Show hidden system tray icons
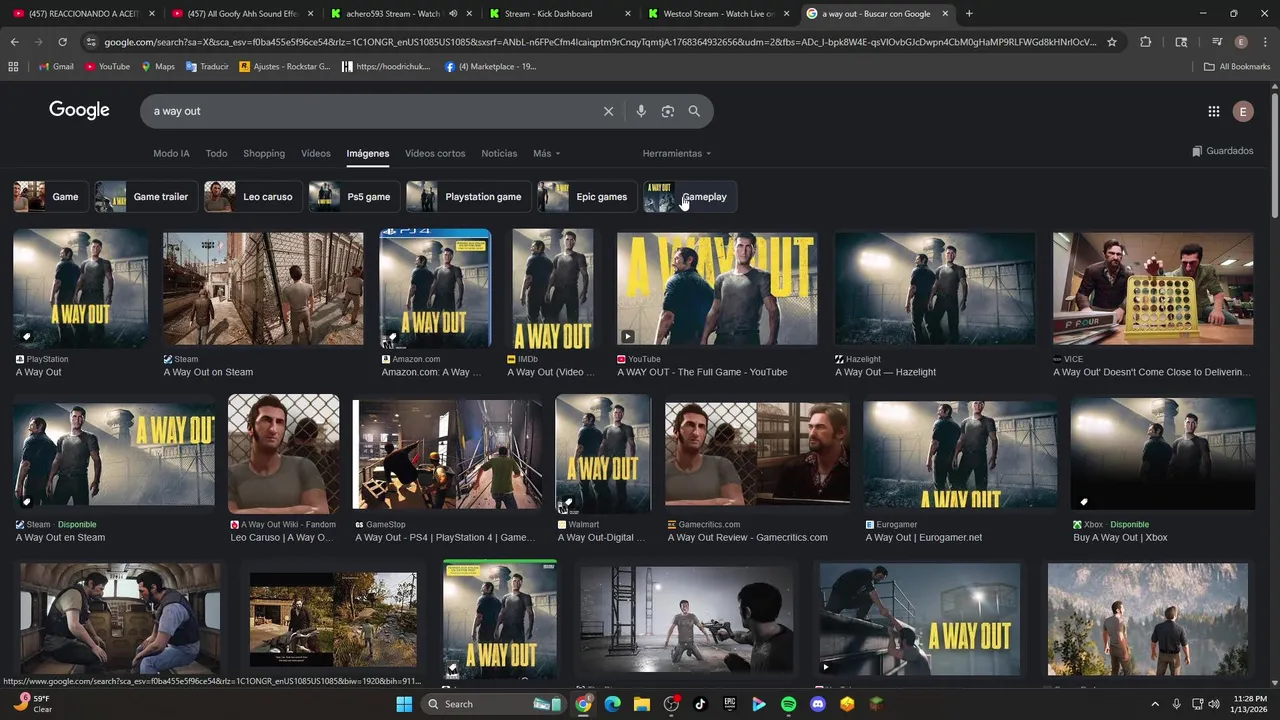The height and width of the screenshot is (720, 1280). pyautogui.click(x=1155, y=704)
